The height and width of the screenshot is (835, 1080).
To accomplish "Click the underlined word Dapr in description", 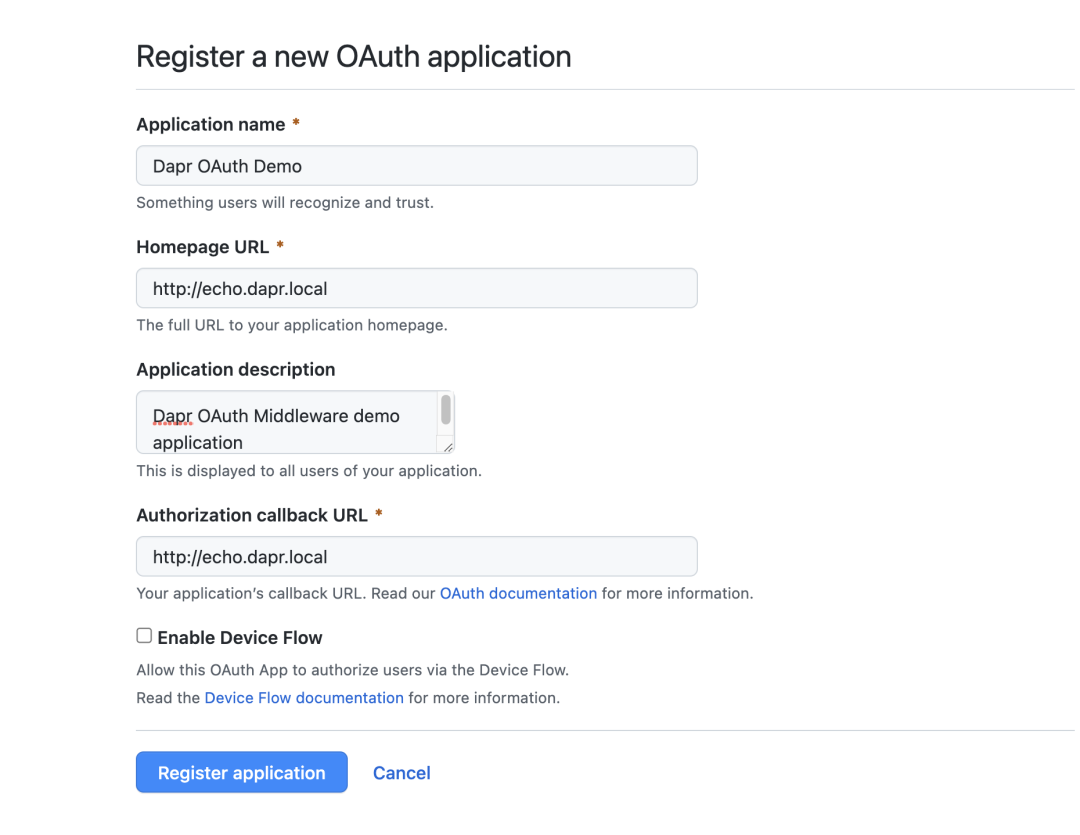I will (172, 416).
